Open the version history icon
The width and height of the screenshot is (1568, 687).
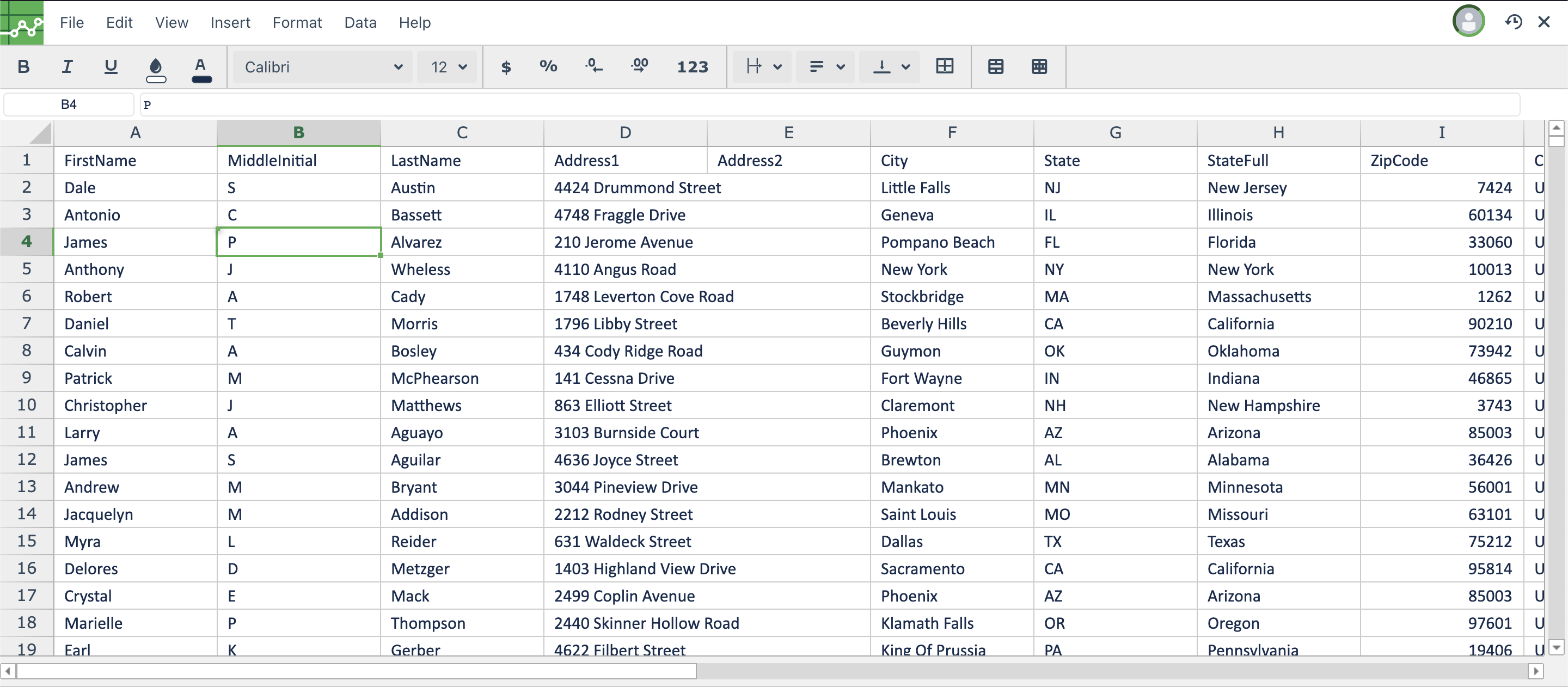click(x=1513, y=22)
